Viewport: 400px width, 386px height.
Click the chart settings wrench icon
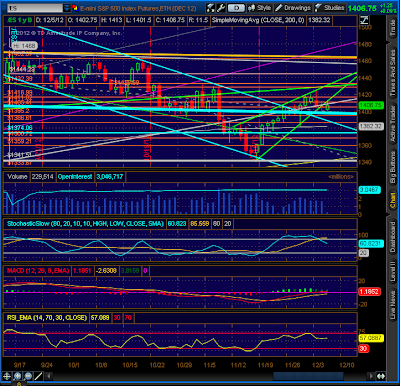(x=220, y=8)
